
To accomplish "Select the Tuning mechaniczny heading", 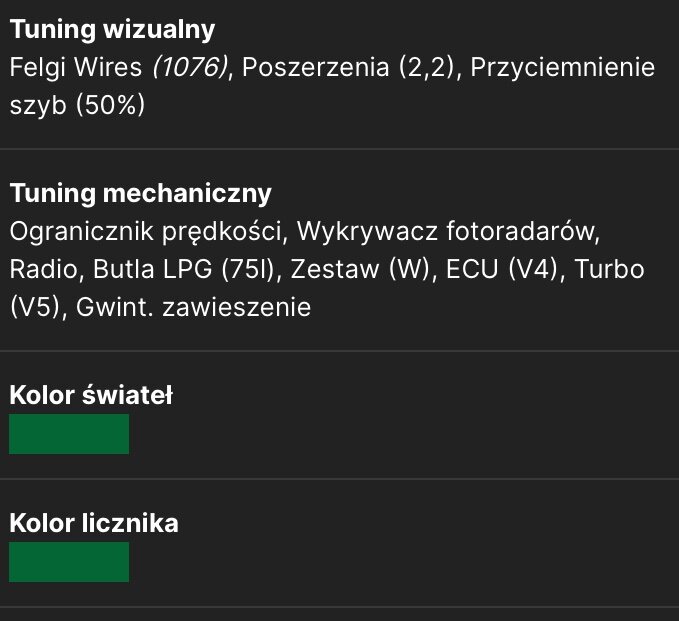I will tap(140, 193).
